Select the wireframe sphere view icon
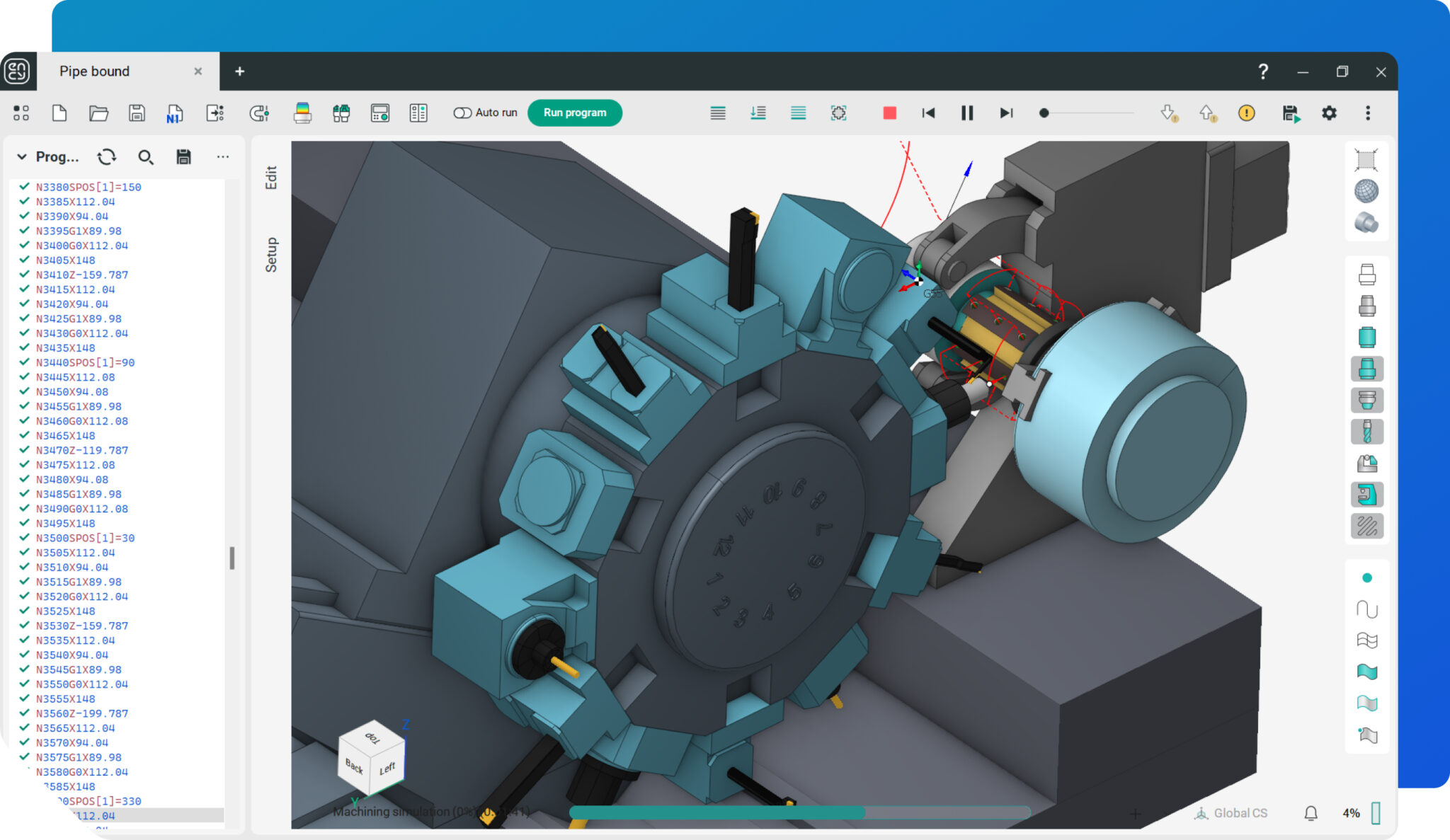This screenshot has height=840, width=1450. pos(1366,191)
